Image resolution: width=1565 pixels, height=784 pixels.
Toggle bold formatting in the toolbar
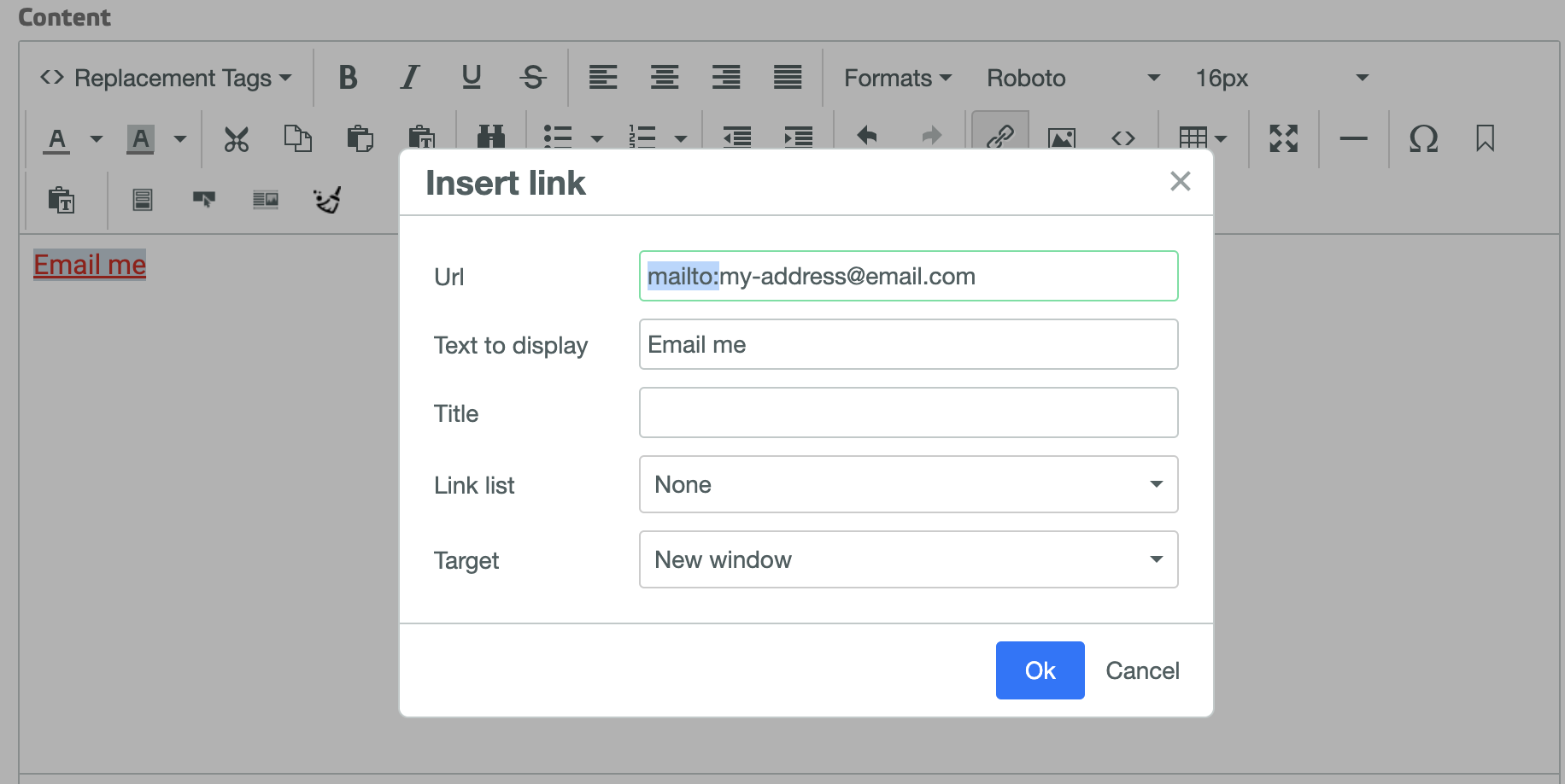click(x=348, y=78)
